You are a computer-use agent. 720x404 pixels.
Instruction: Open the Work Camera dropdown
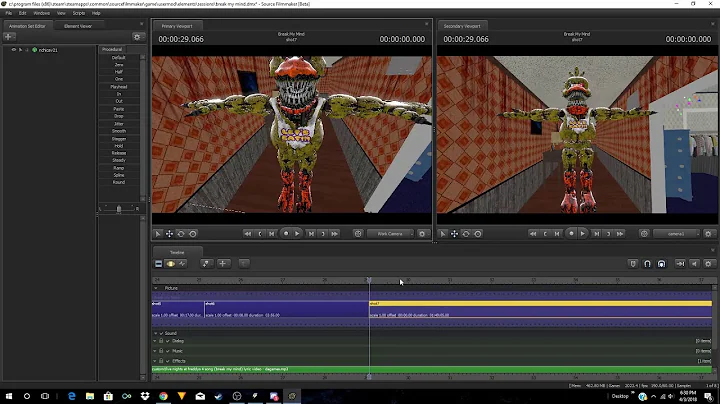[390, 234]
